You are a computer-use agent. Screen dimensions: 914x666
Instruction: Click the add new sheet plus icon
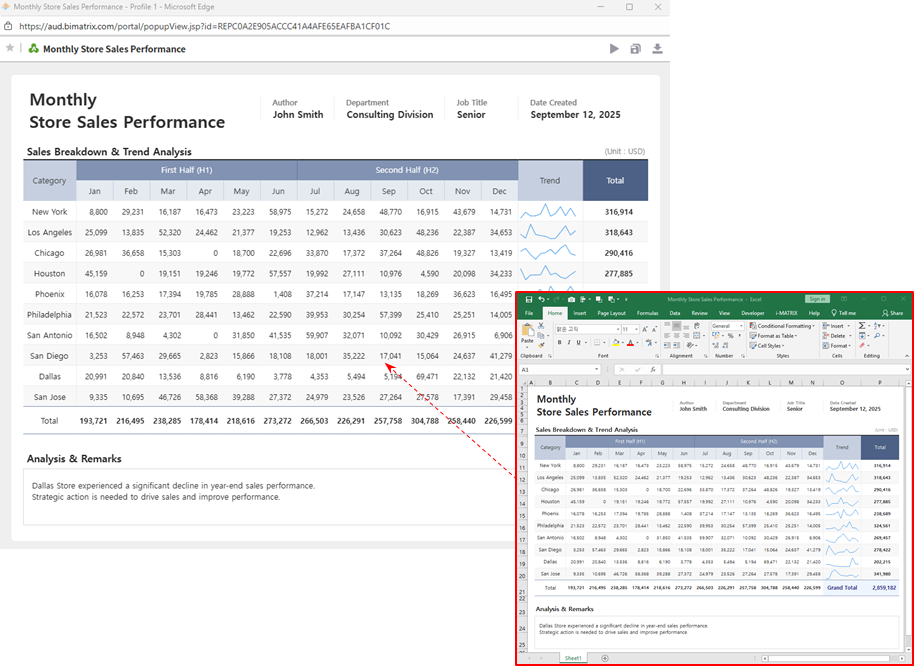click(x=605, y=658)
